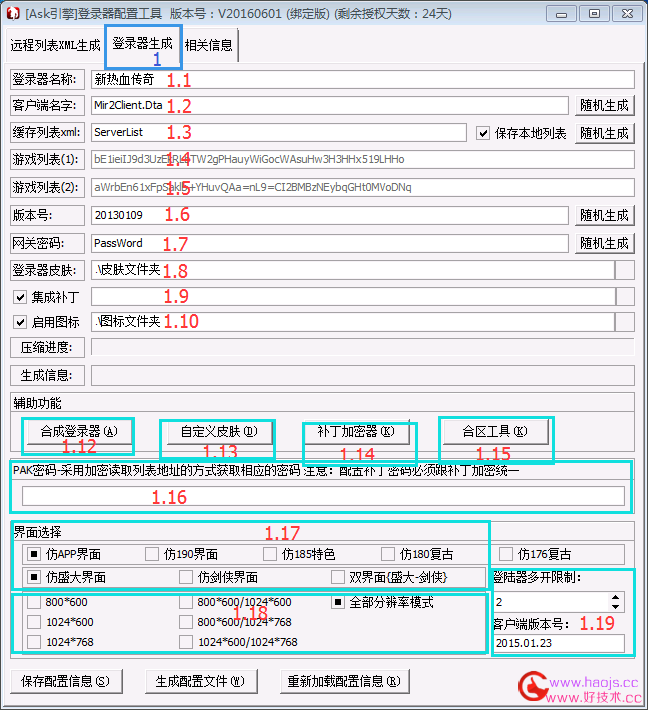Click the application icon in title bar
This screenshot has width=648, height=710.
(14, 14)
